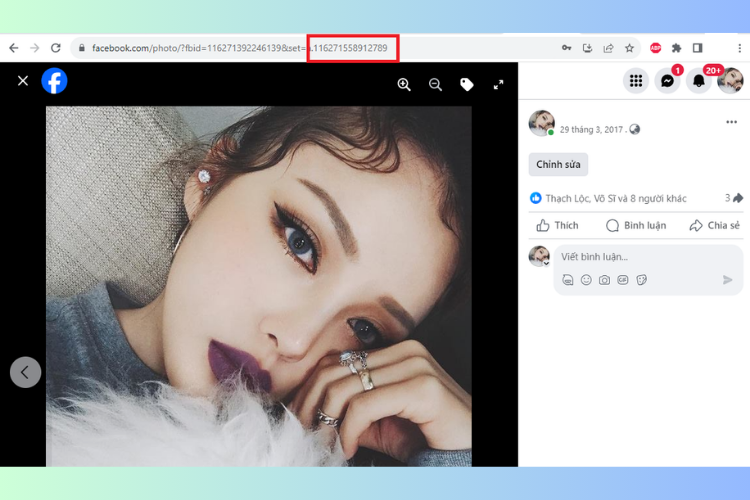Click the Bình luận comment button
The image size is (750, 500).
click(636, 226)
